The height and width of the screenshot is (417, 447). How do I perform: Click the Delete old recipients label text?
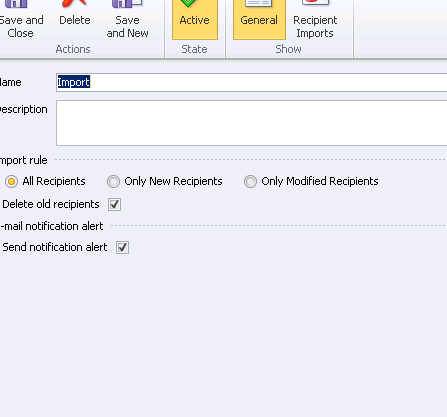[51, 204]
